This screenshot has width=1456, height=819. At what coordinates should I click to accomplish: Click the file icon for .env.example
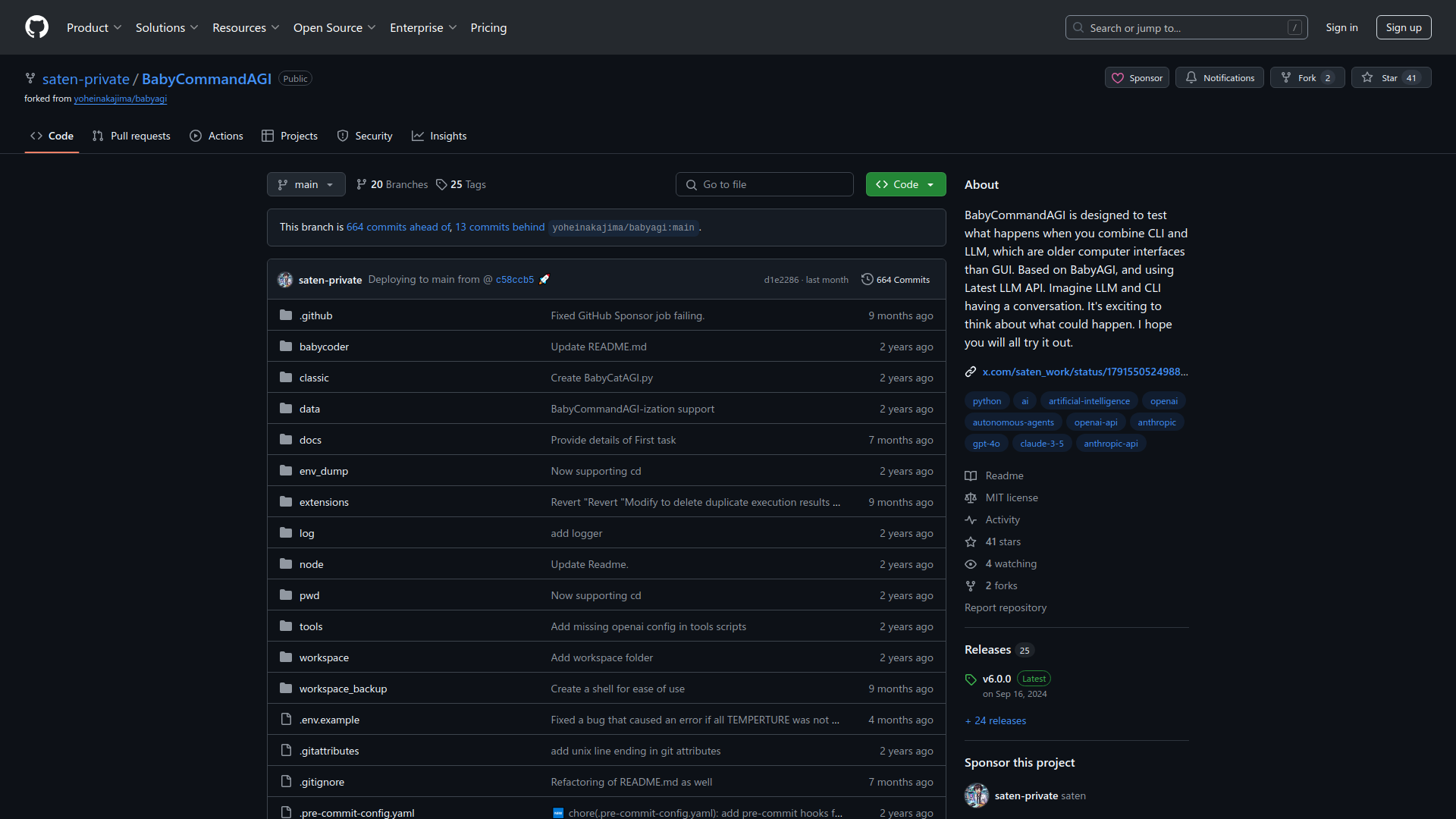(x=286, y=720)
